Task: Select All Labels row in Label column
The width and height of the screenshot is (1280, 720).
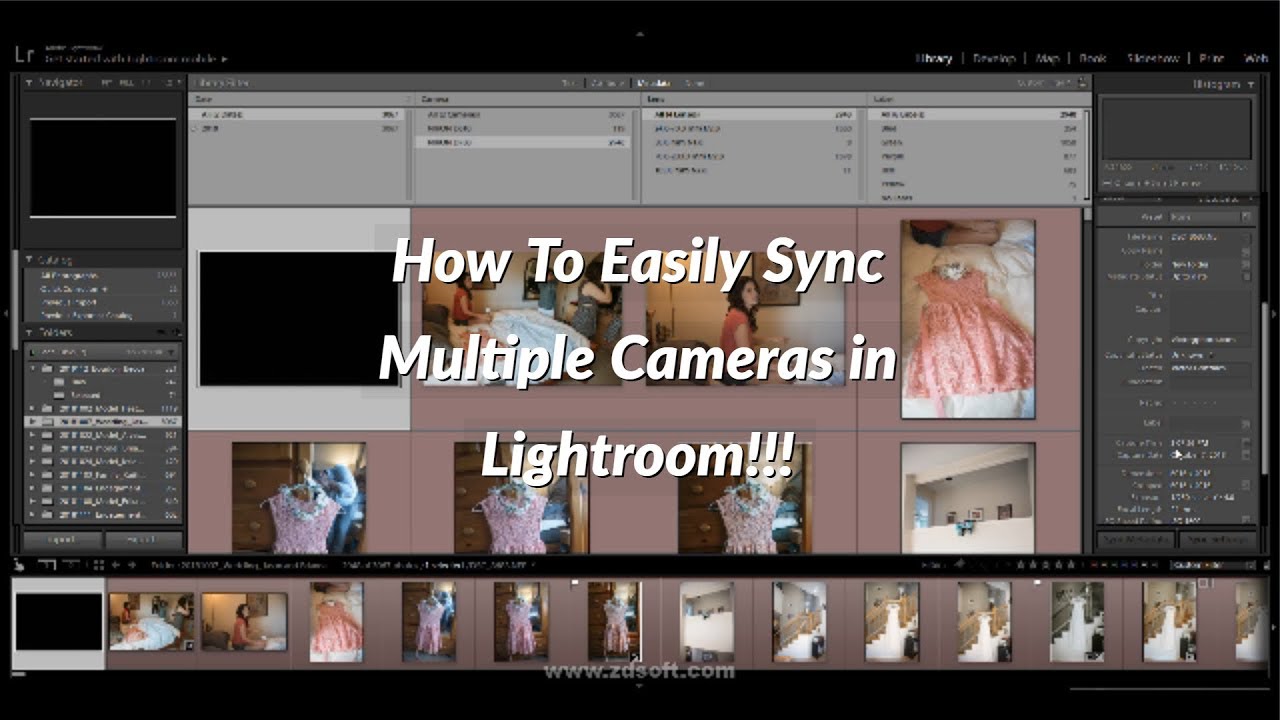Action: 973,115
